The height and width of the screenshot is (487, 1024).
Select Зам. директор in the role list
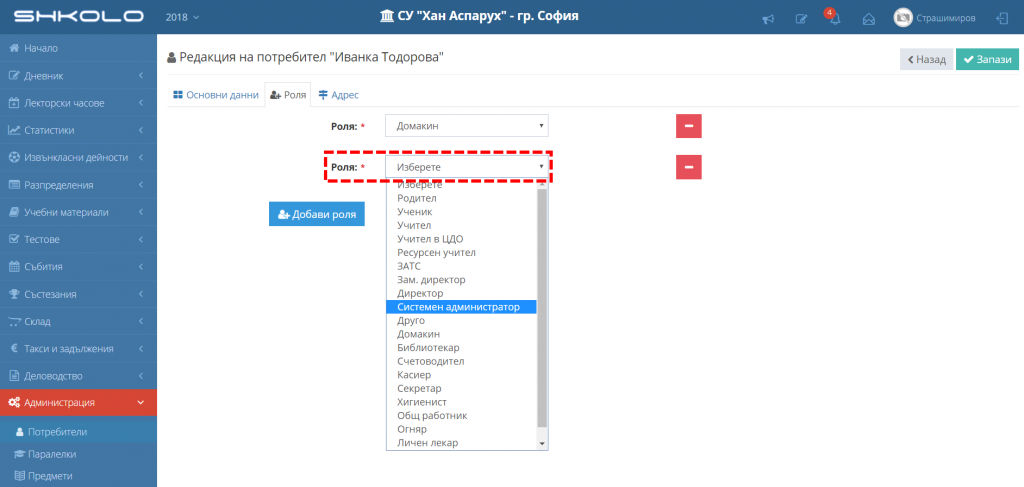click(x=461, y=279)
